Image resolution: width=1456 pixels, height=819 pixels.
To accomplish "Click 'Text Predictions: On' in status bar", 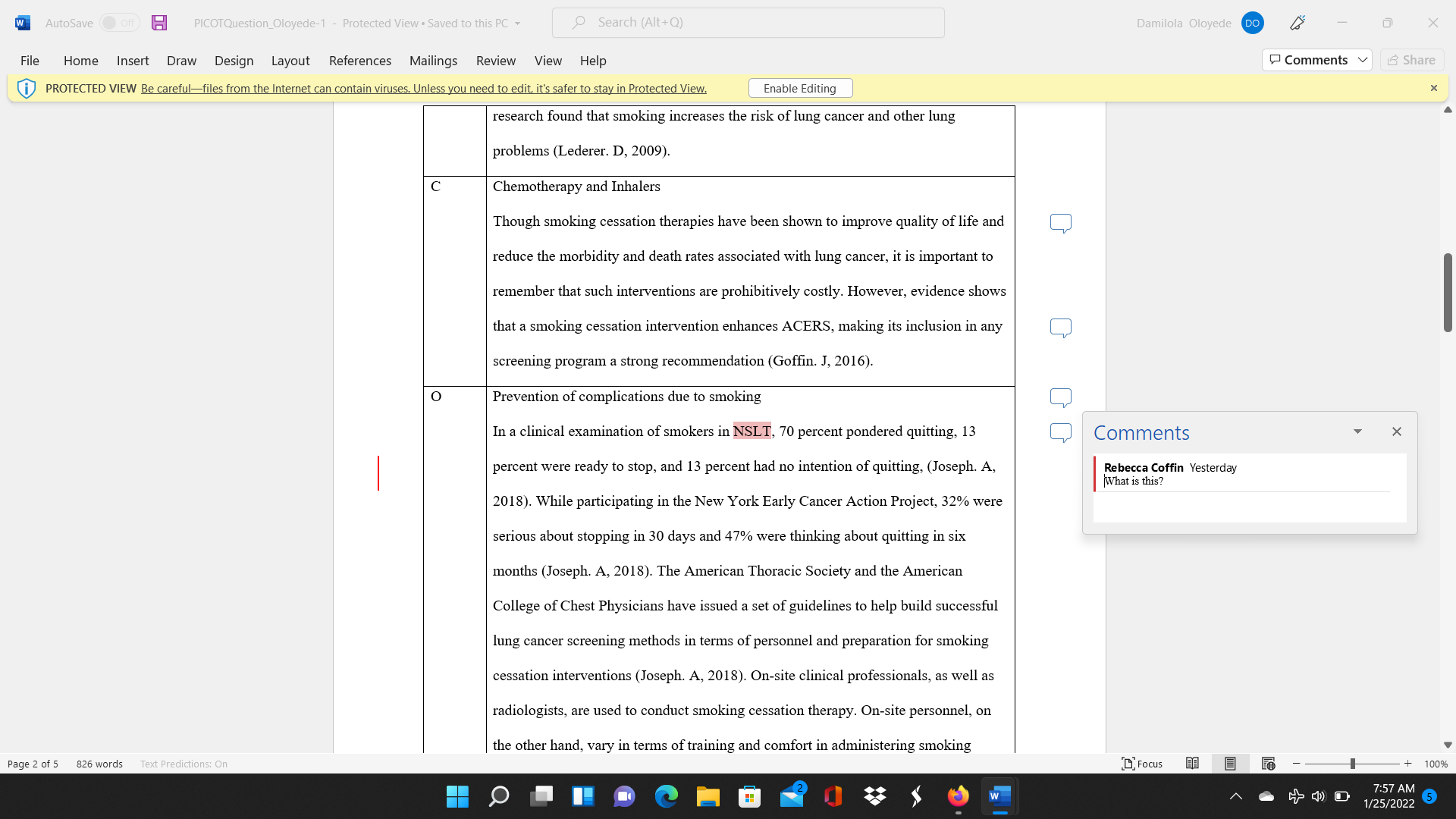I will click(x=184, y=764).
